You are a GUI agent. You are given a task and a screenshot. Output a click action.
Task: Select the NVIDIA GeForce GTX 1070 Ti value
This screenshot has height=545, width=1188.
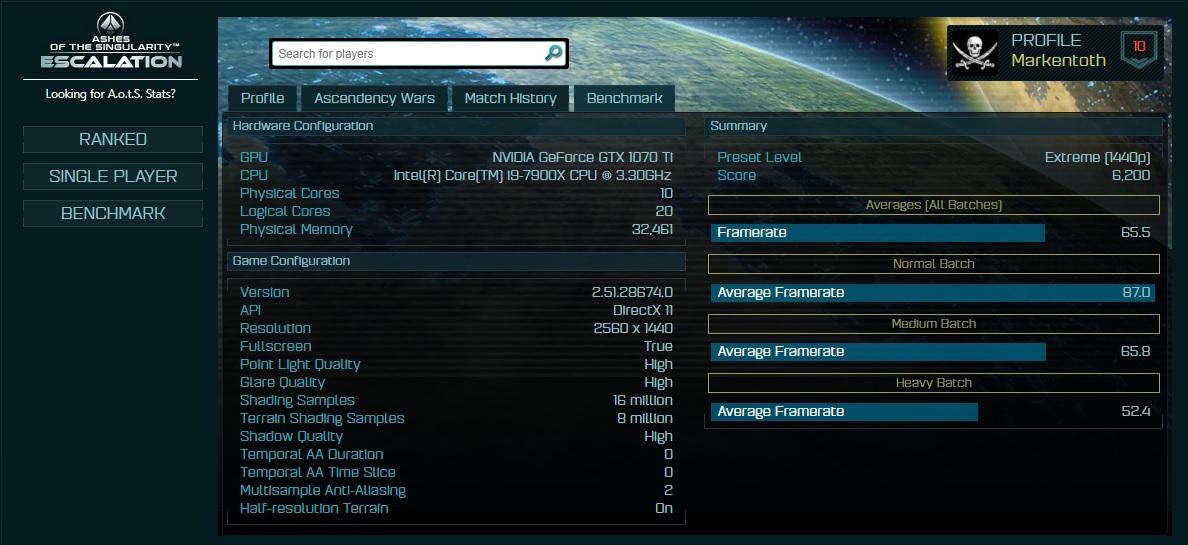pos(583,158)
